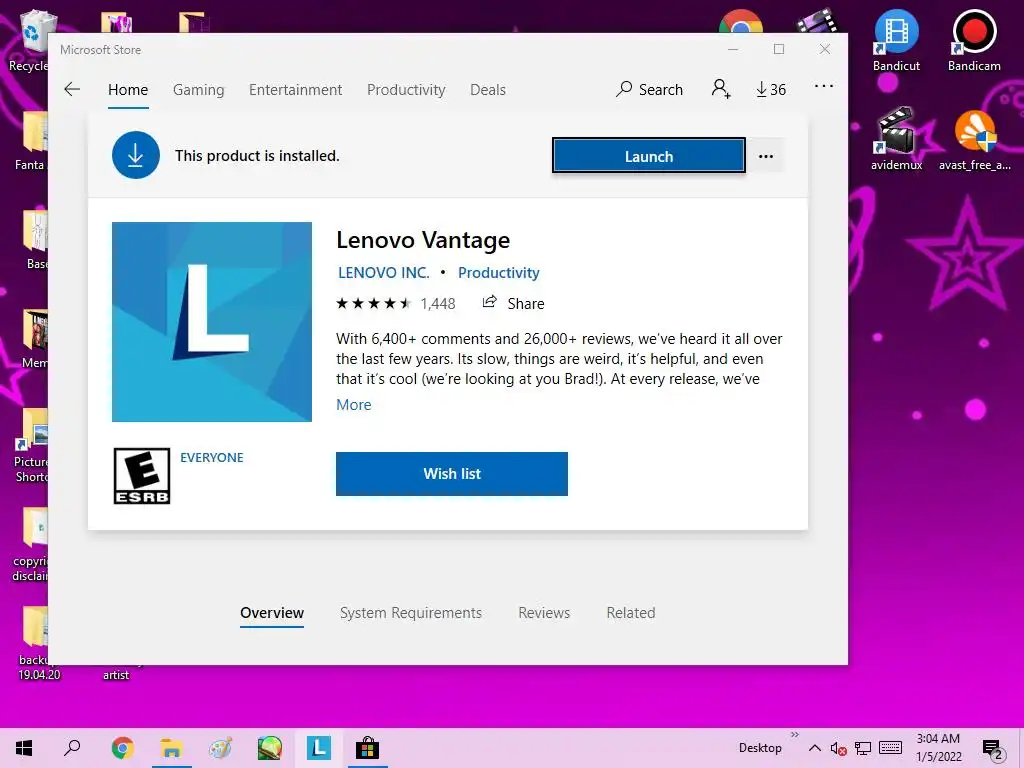
Task: Open File Explorer from the taskbar
Action: [171, 748]
